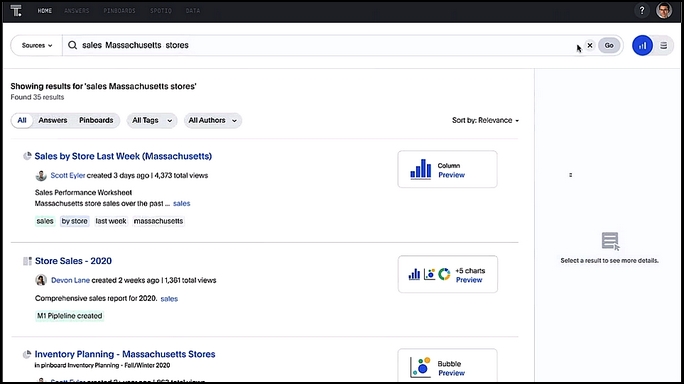This screenshot has height=384, width=684.
Task: Open the Sort by: Relevance dropdown
Action: tap(485, 120)
